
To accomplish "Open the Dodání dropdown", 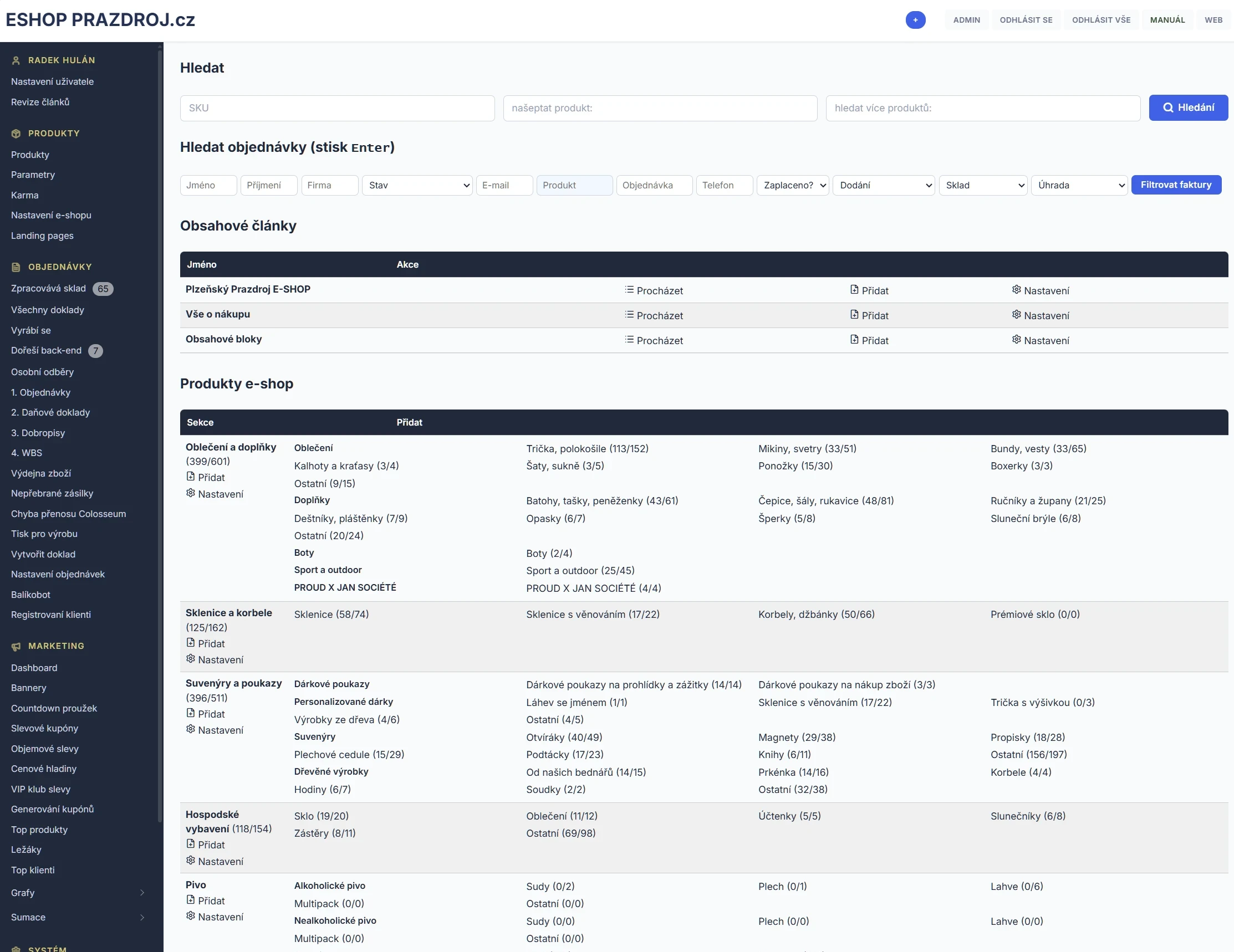I will pyautogui.click(x=884, y=185).
